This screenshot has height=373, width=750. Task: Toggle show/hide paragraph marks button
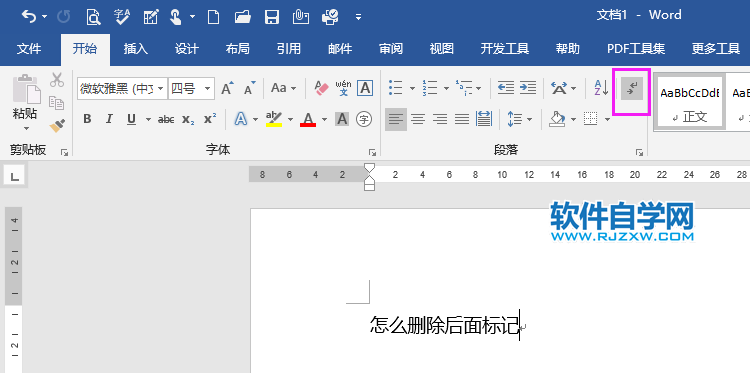pyautogui.click(x=632, y=89)
